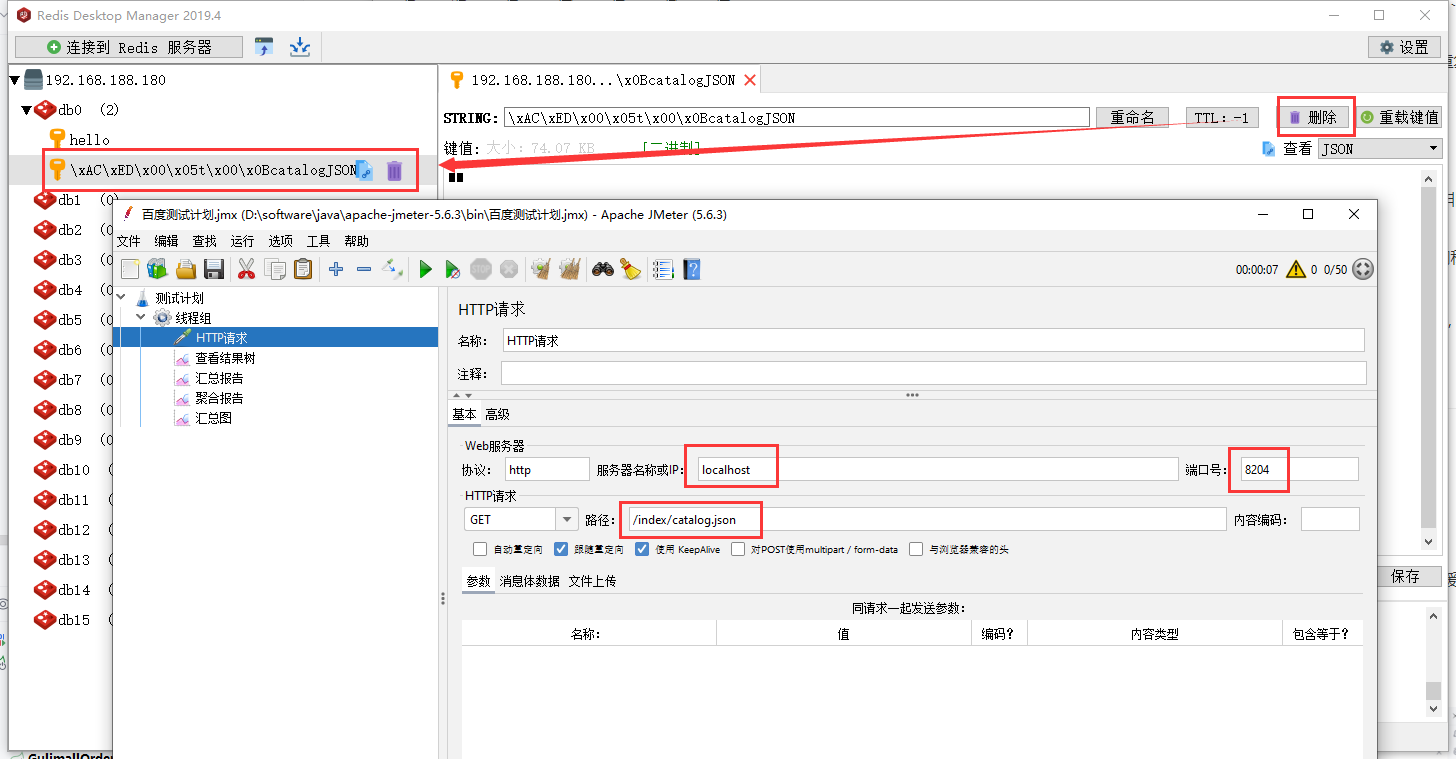Open the Templates icon in JMeter toolbar

[157, 269]
